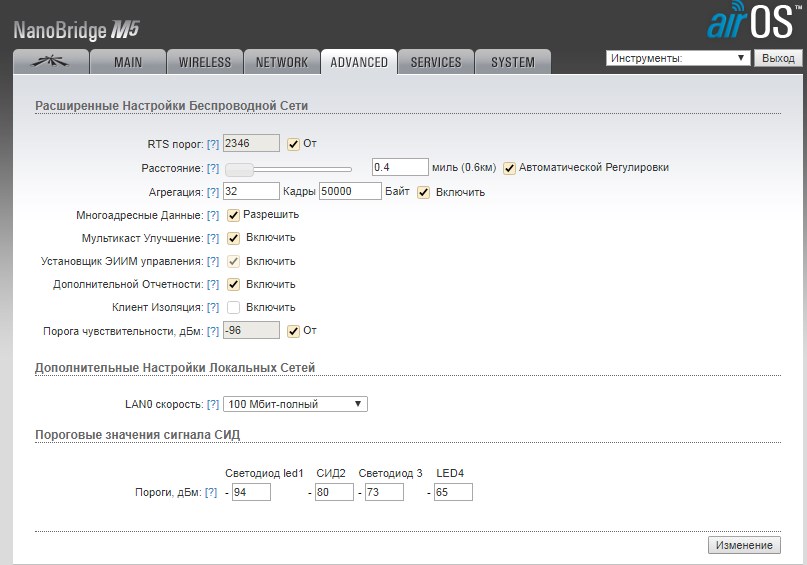Toggle Мультикаст Улучшение checkbox
This screenshot has height=565, width=807.
pos(233,238)
